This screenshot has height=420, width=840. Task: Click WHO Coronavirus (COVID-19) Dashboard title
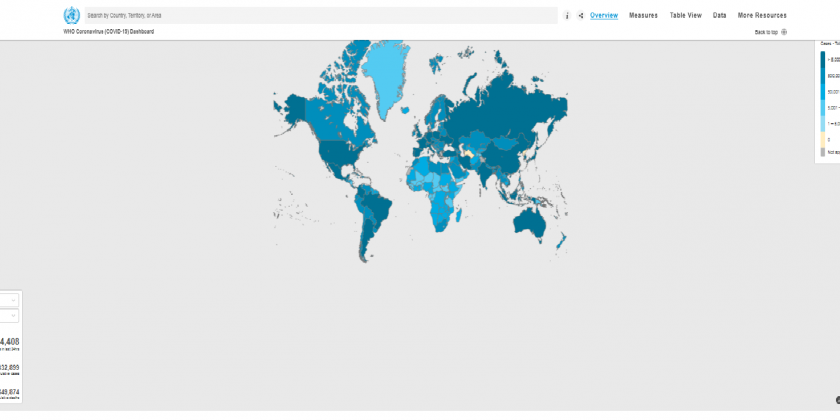tap(108, 32)
